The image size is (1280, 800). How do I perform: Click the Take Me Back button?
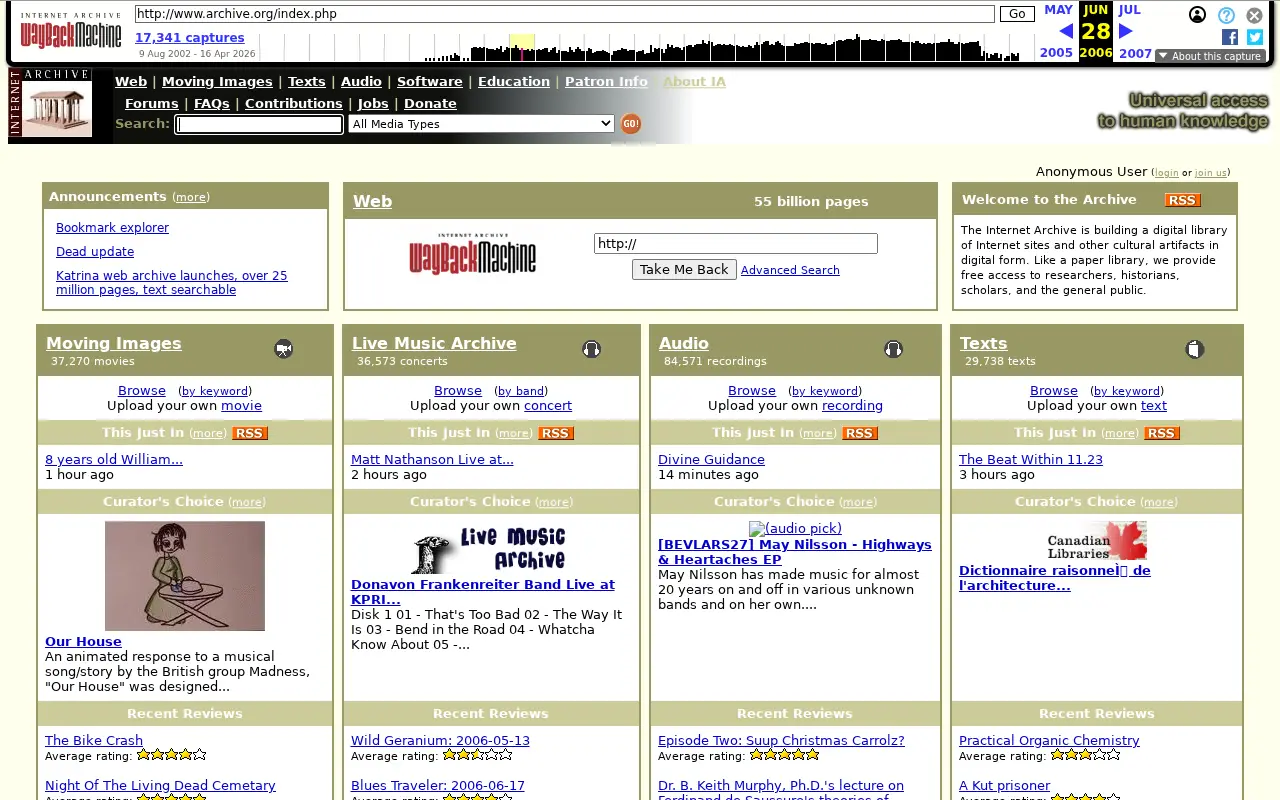coord(684,270)
